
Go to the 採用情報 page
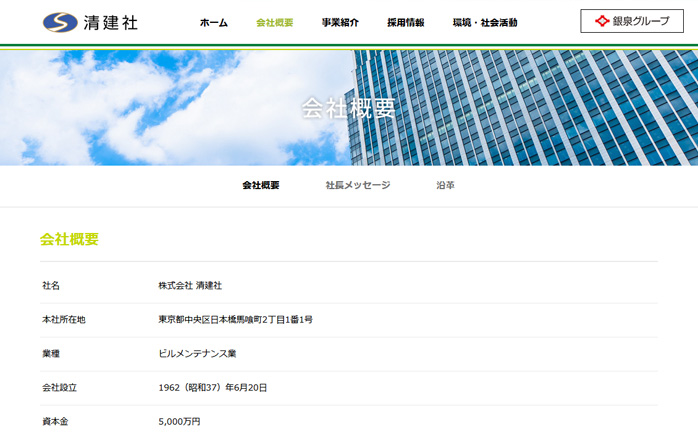pos(406,23)
